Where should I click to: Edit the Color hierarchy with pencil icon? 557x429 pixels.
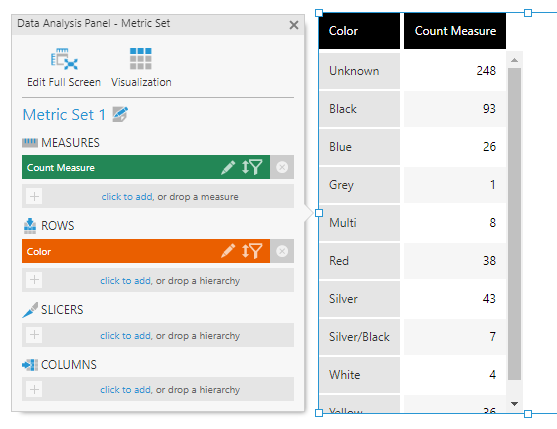tap(228, 251)
